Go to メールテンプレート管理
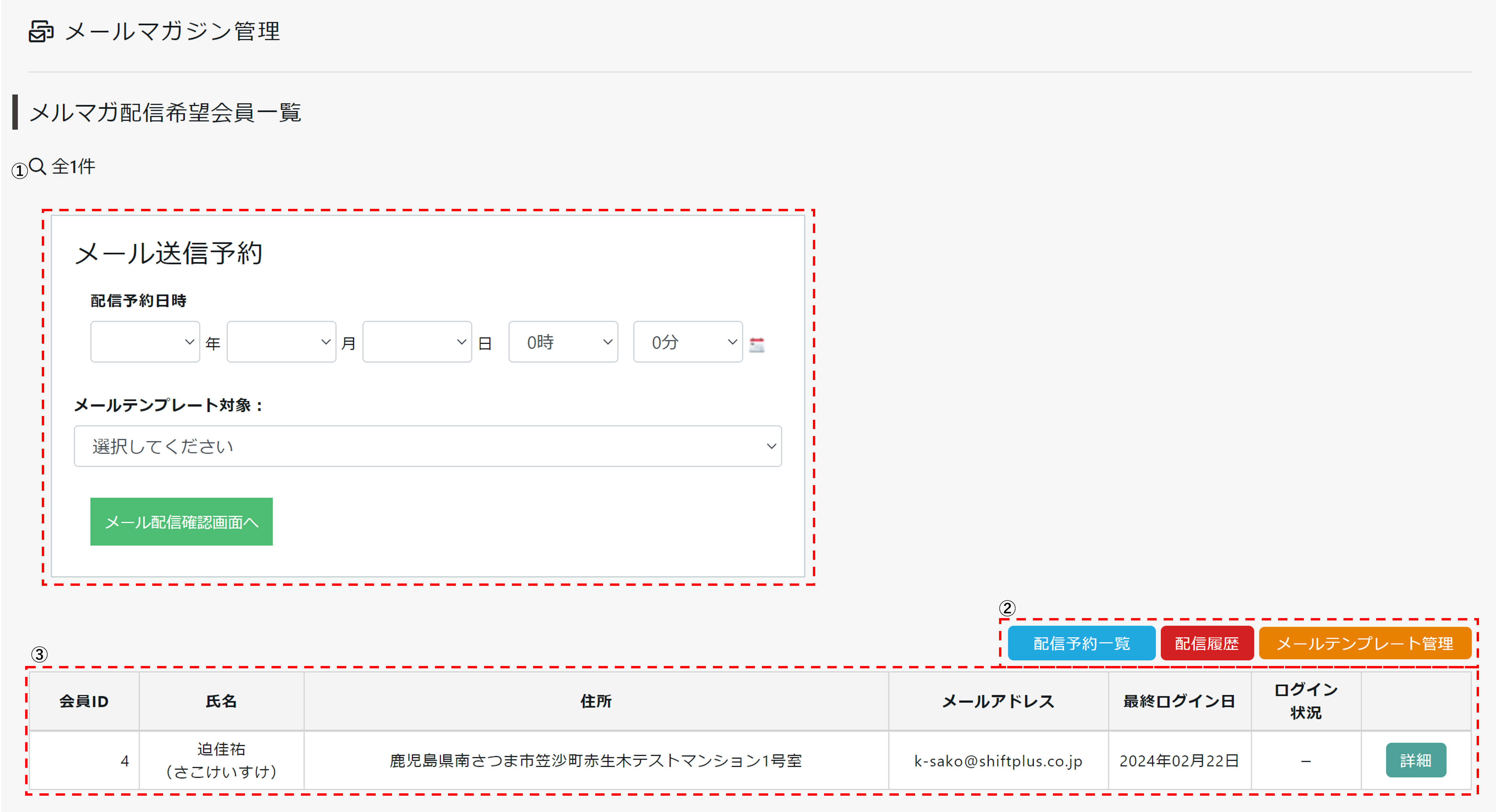1496x812 pixels. [1364, 643]
